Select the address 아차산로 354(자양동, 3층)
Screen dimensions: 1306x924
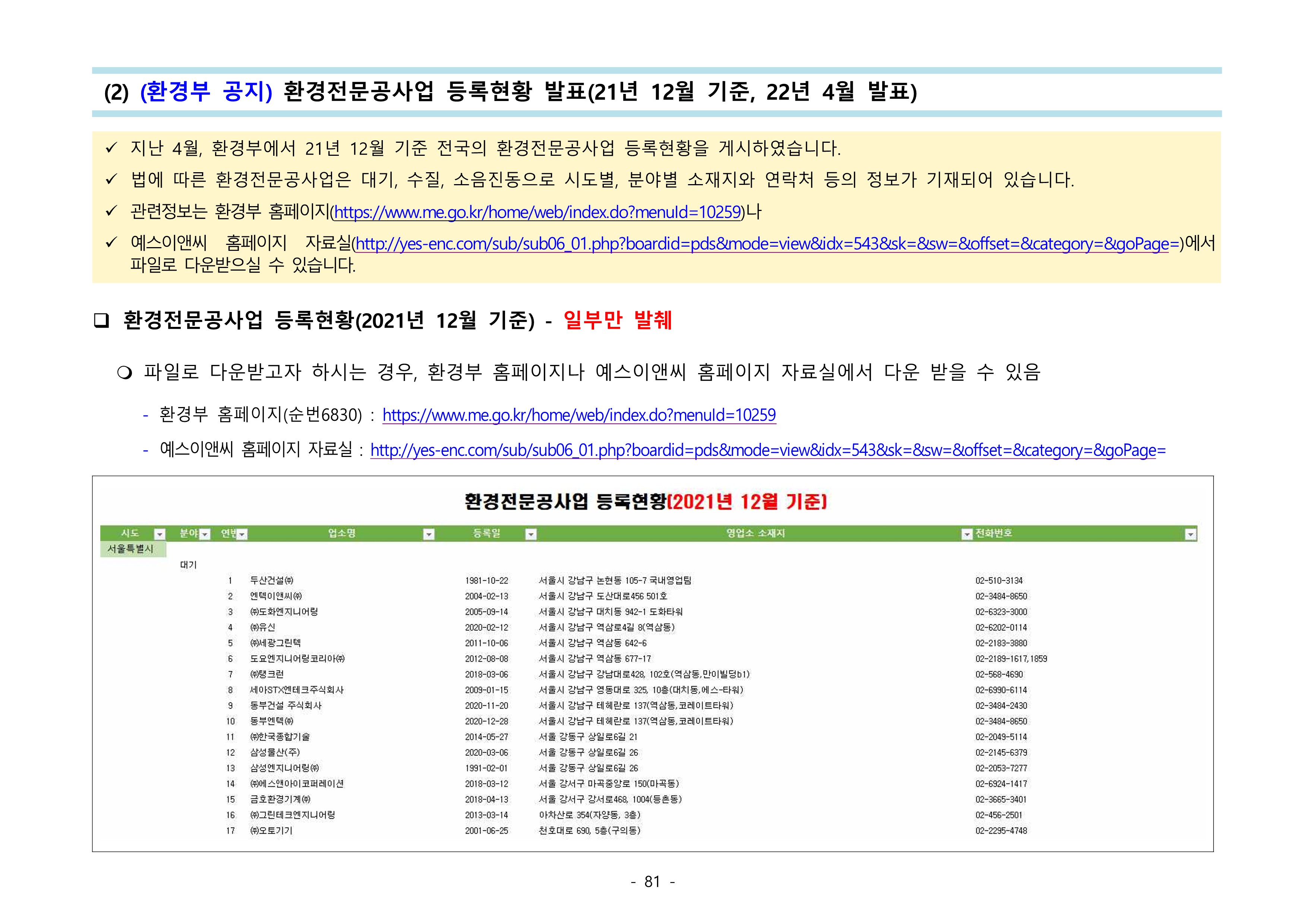coord(590,815)
